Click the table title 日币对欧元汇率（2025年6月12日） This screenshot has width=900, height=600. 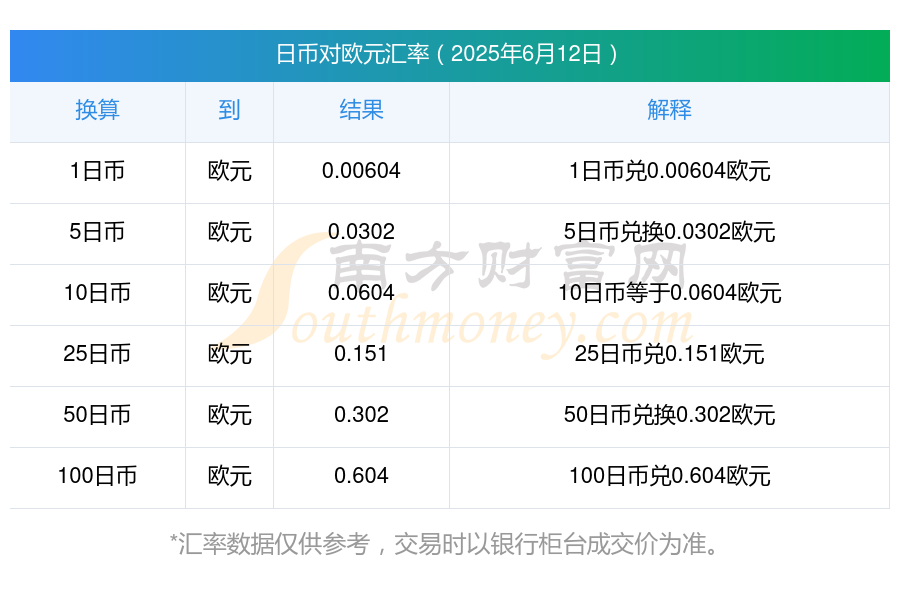click(x=448, y=55)
